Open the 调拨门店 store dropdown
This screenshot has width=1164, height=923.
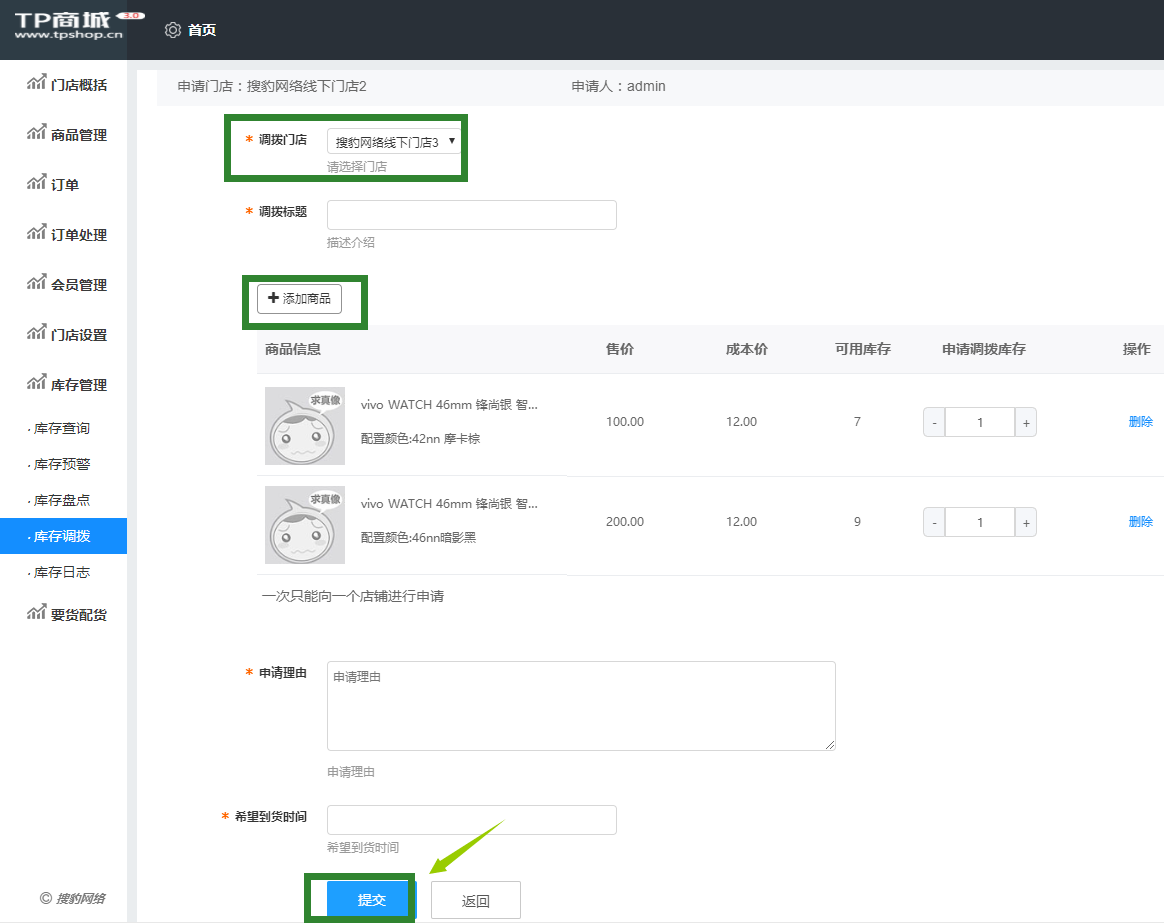[x=394, y=142]
